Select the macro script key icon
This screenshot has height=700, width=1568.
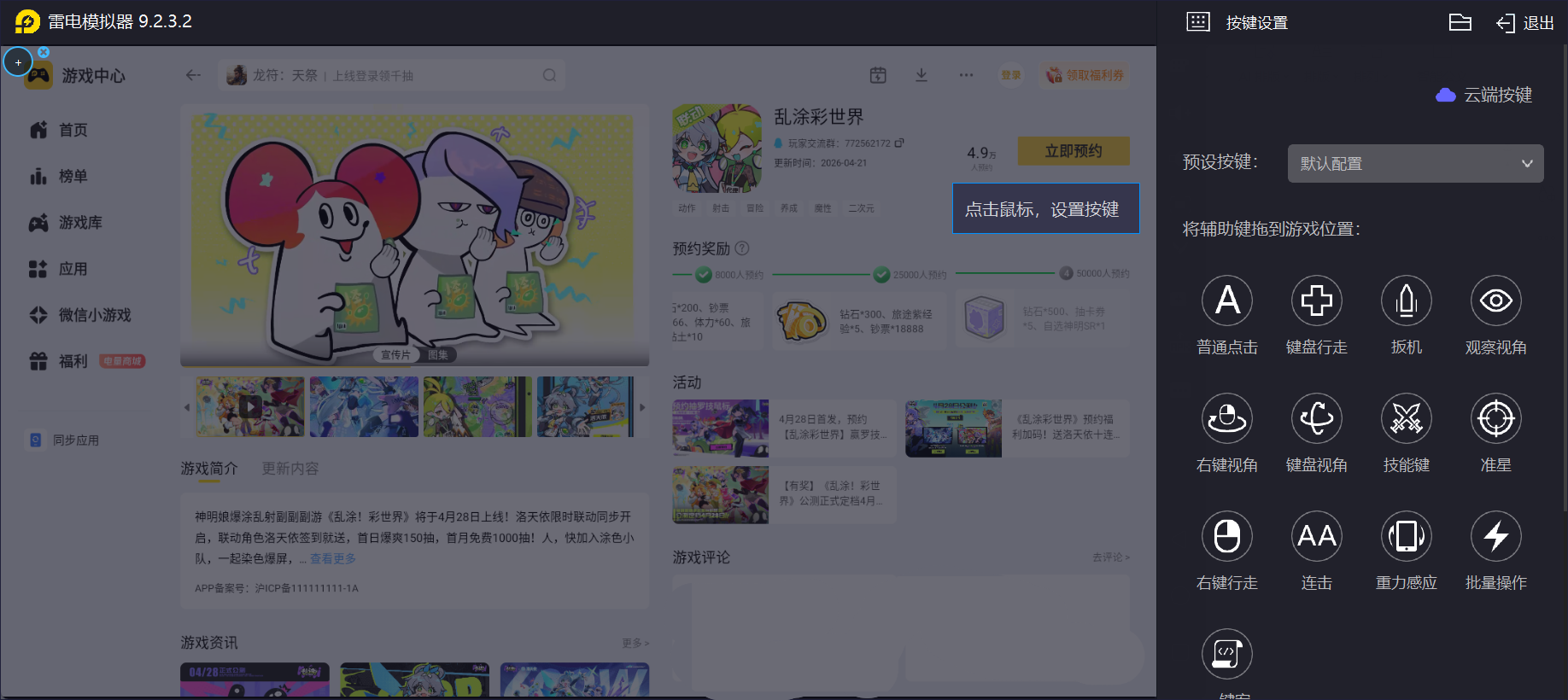1227,654
